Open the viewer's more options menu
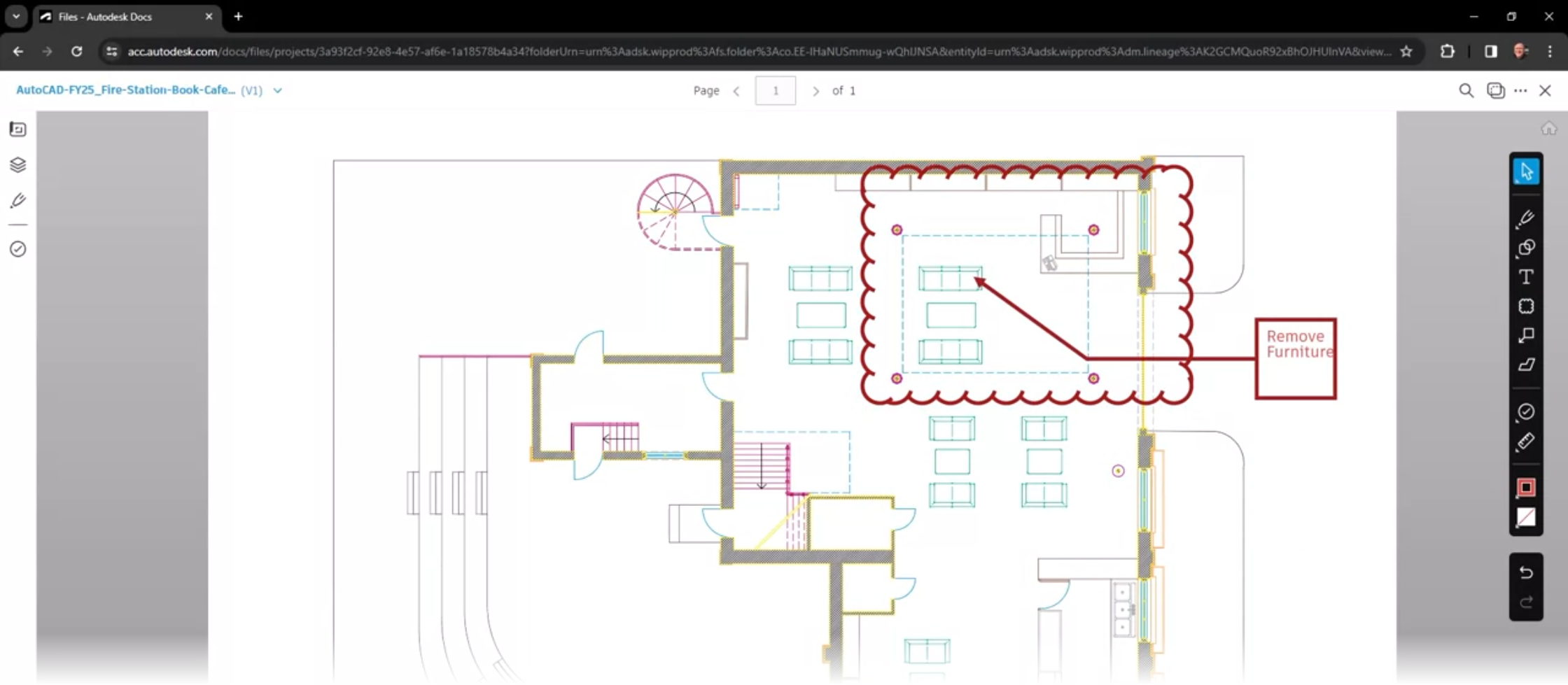The height and width of the screenshot is (685, 1568). click(1520, 90)
